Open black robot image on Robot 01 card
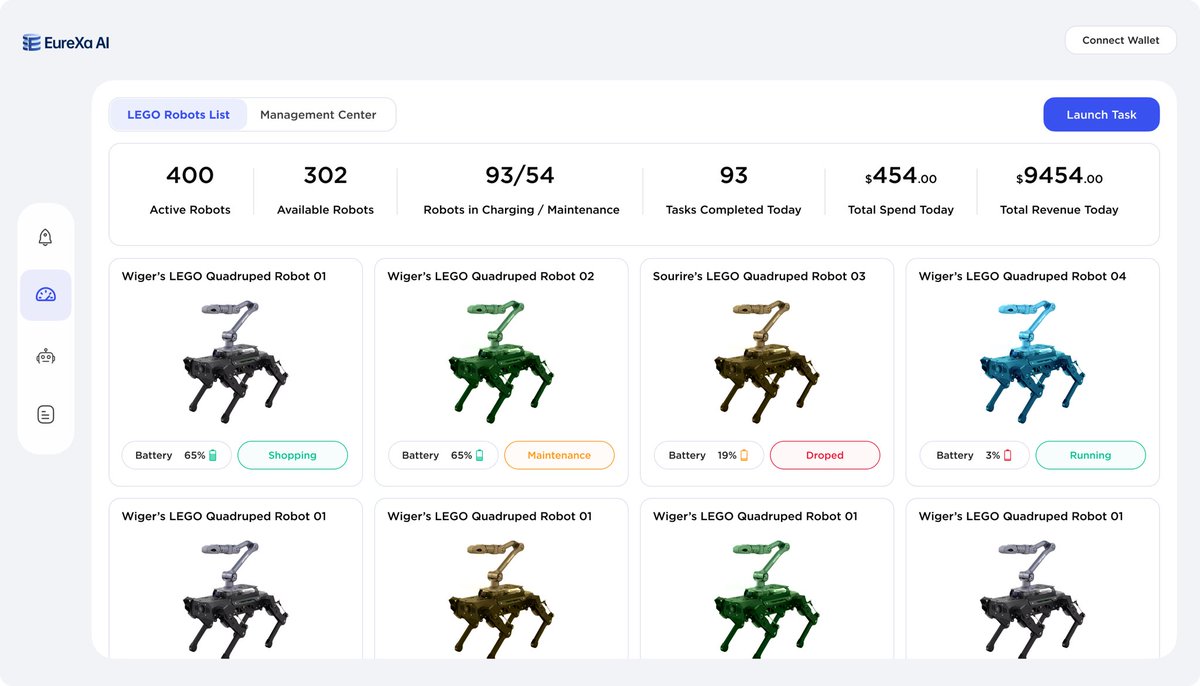Image resolution: width=1200 pixels, height=686 pixels. click(235, 361)
